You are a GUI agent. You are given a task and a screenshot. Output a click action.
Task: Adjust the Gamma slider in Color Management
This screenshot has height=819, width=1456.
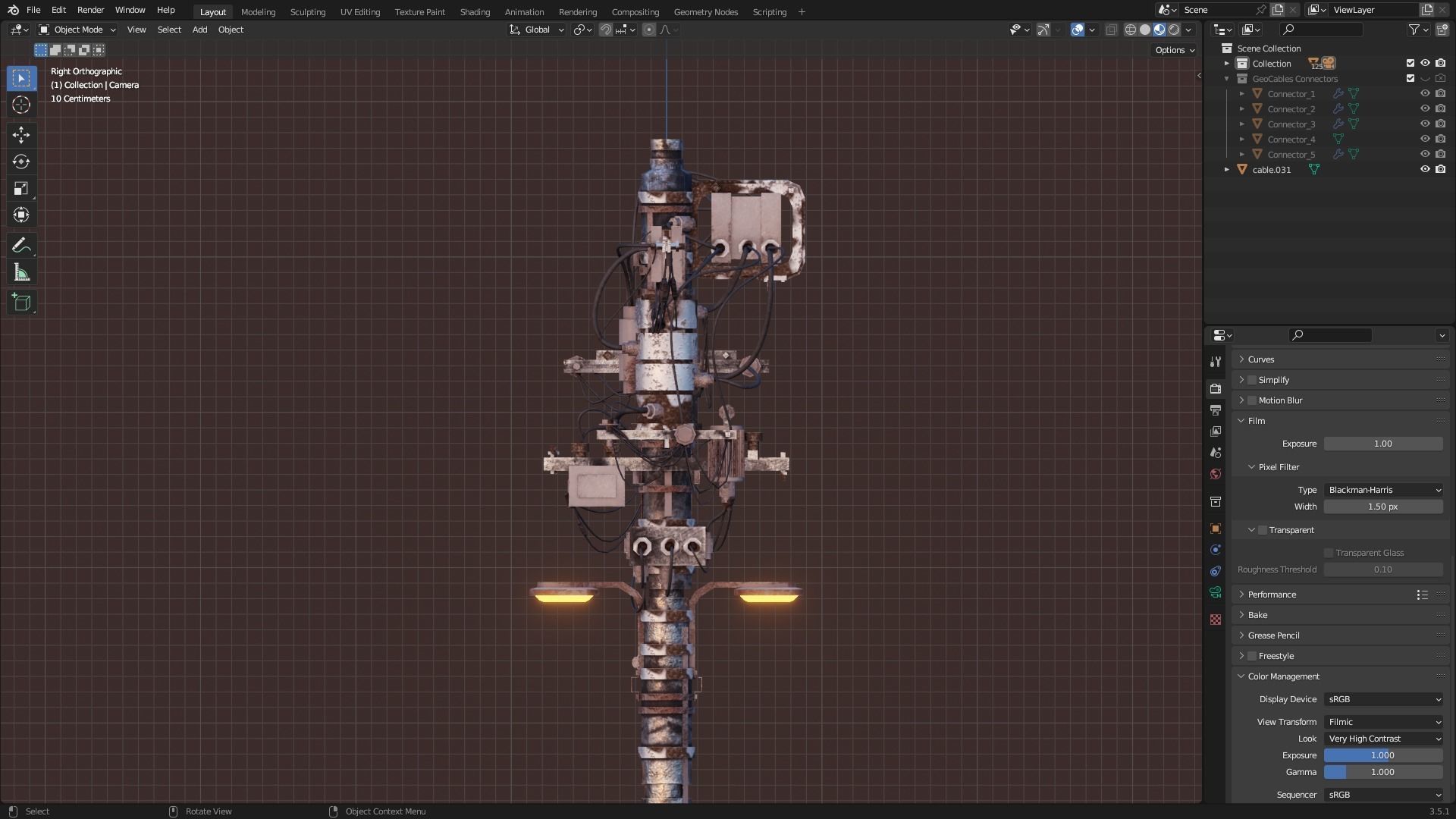point(1383,772)
